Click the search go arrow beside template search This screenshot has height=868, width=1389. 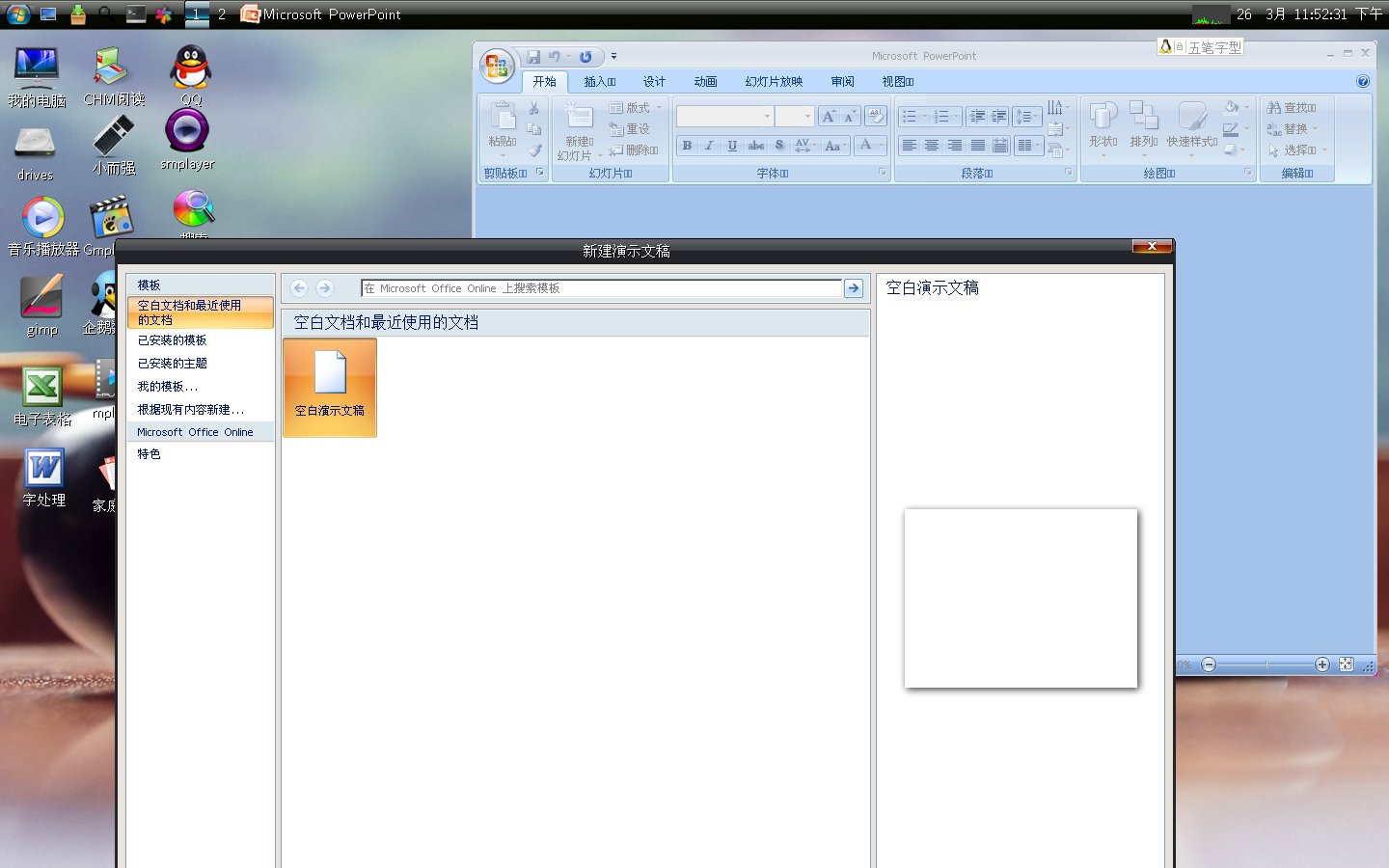(x=854, y=288)
